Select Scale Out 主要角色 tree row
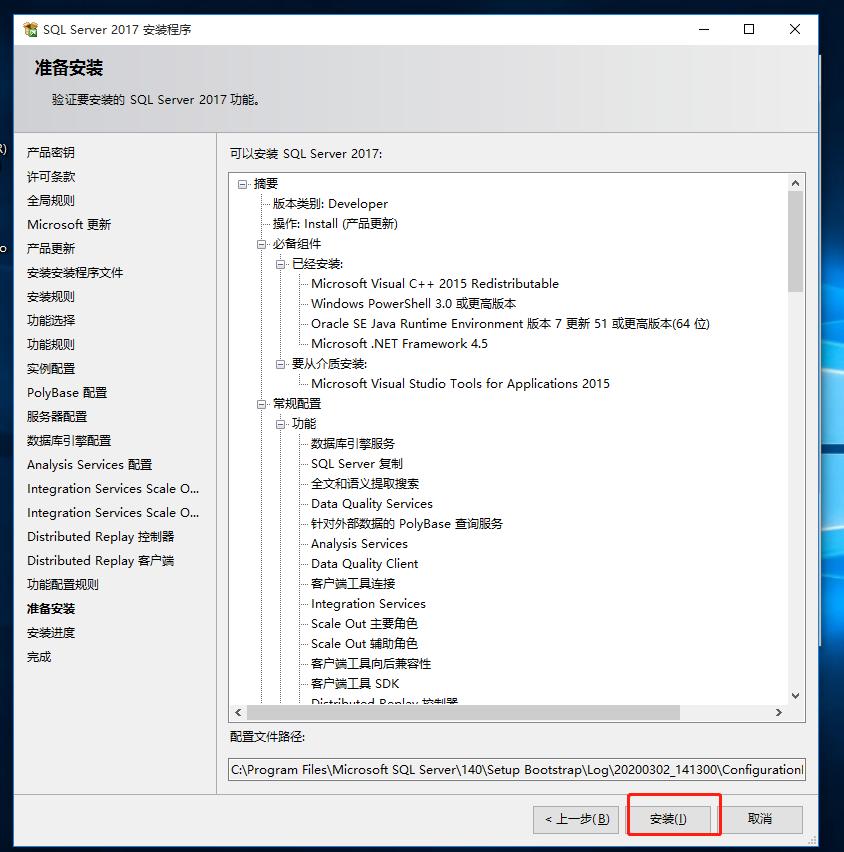844x852 pixels. 364,624
